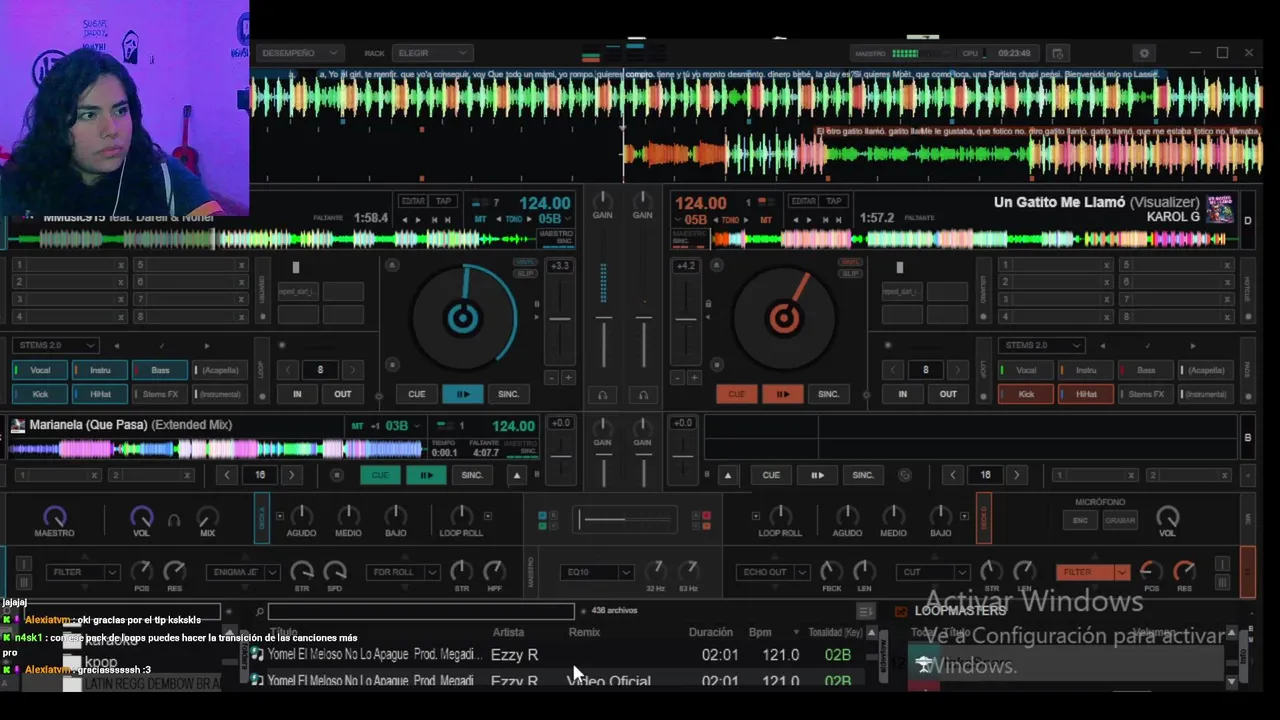1280x720 pixels.
Task: Click left deck loop IN button
Action: coord(297,394)
